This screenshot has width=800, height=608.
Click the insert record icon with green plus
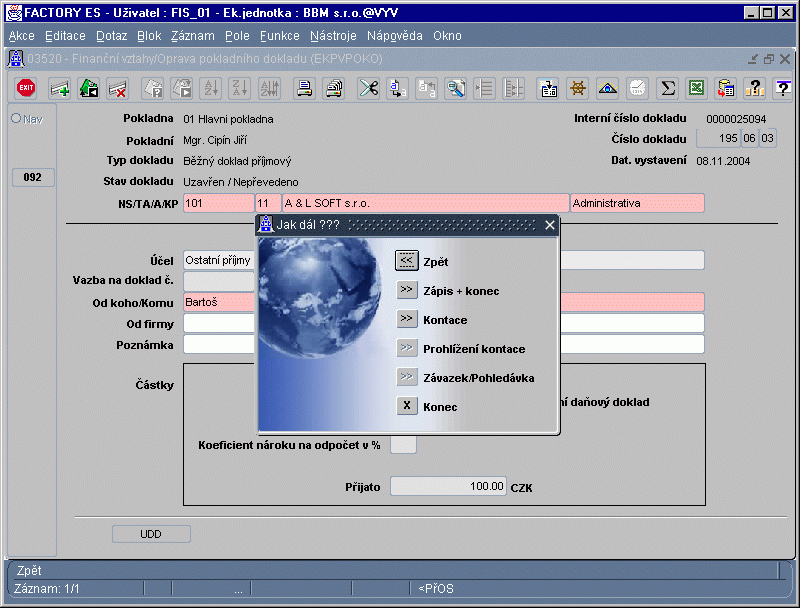click(x=60, y=88)
